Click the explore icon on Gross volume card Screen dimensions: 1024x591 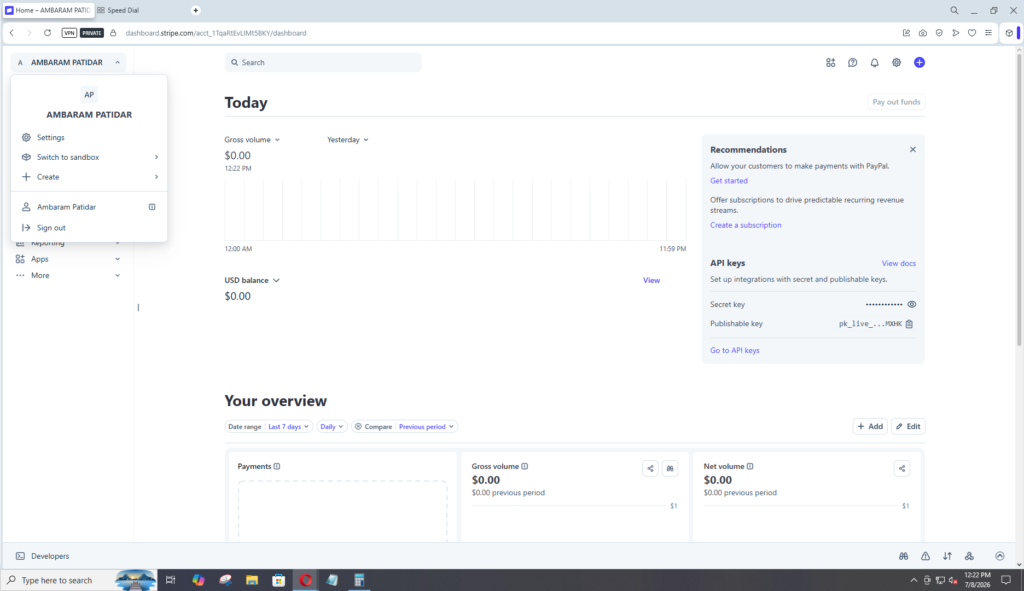(x=670, y=468)
